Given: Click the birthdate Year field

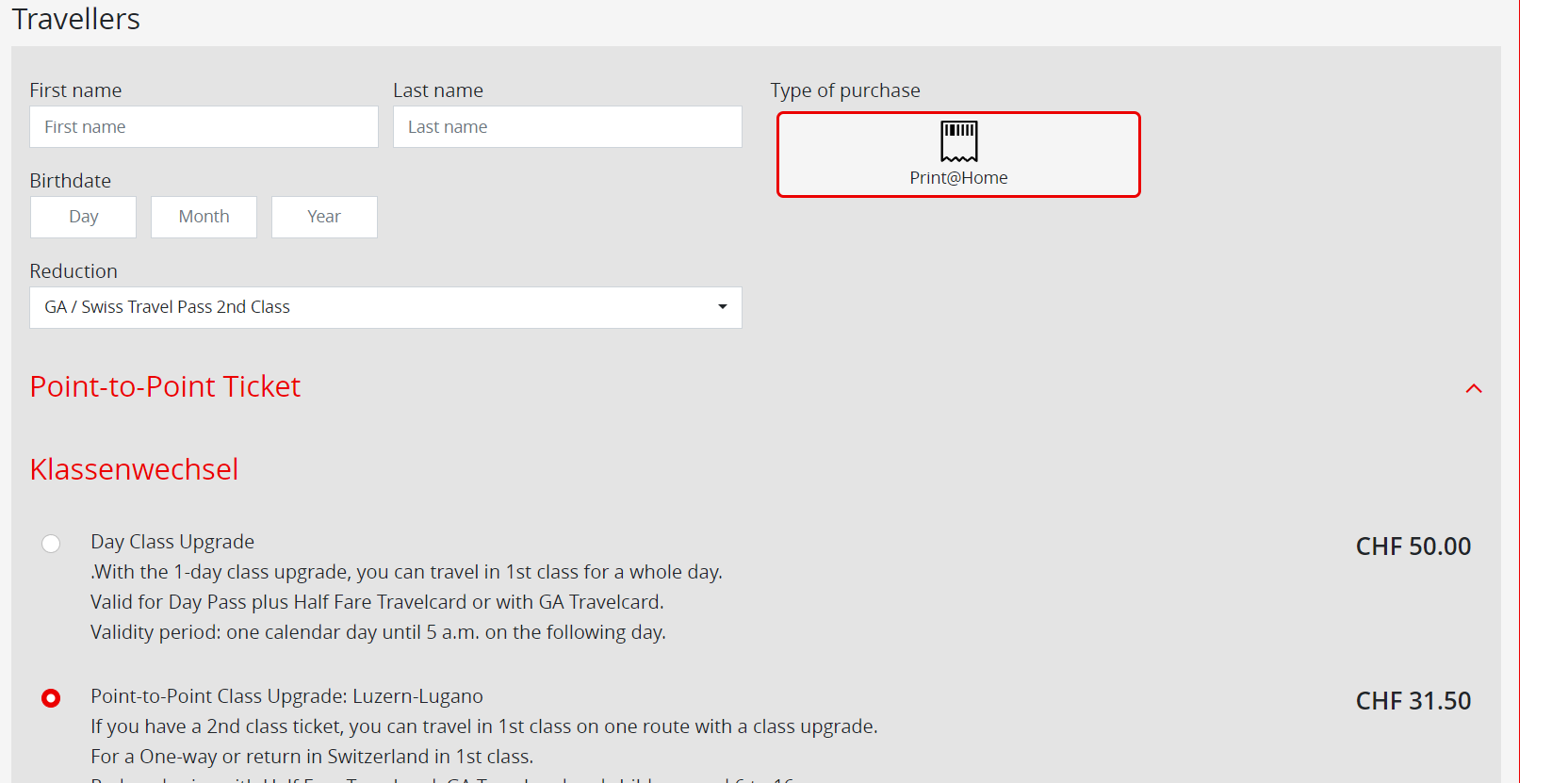Looking at the screenshot, I should click(x=324, y=217).
